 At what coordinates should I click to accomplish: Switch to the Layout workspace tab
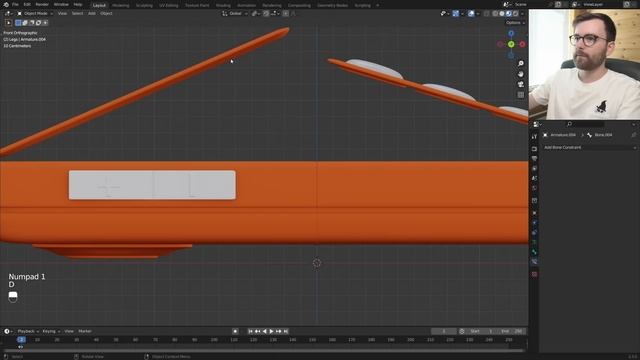click(x=99, y=5)
